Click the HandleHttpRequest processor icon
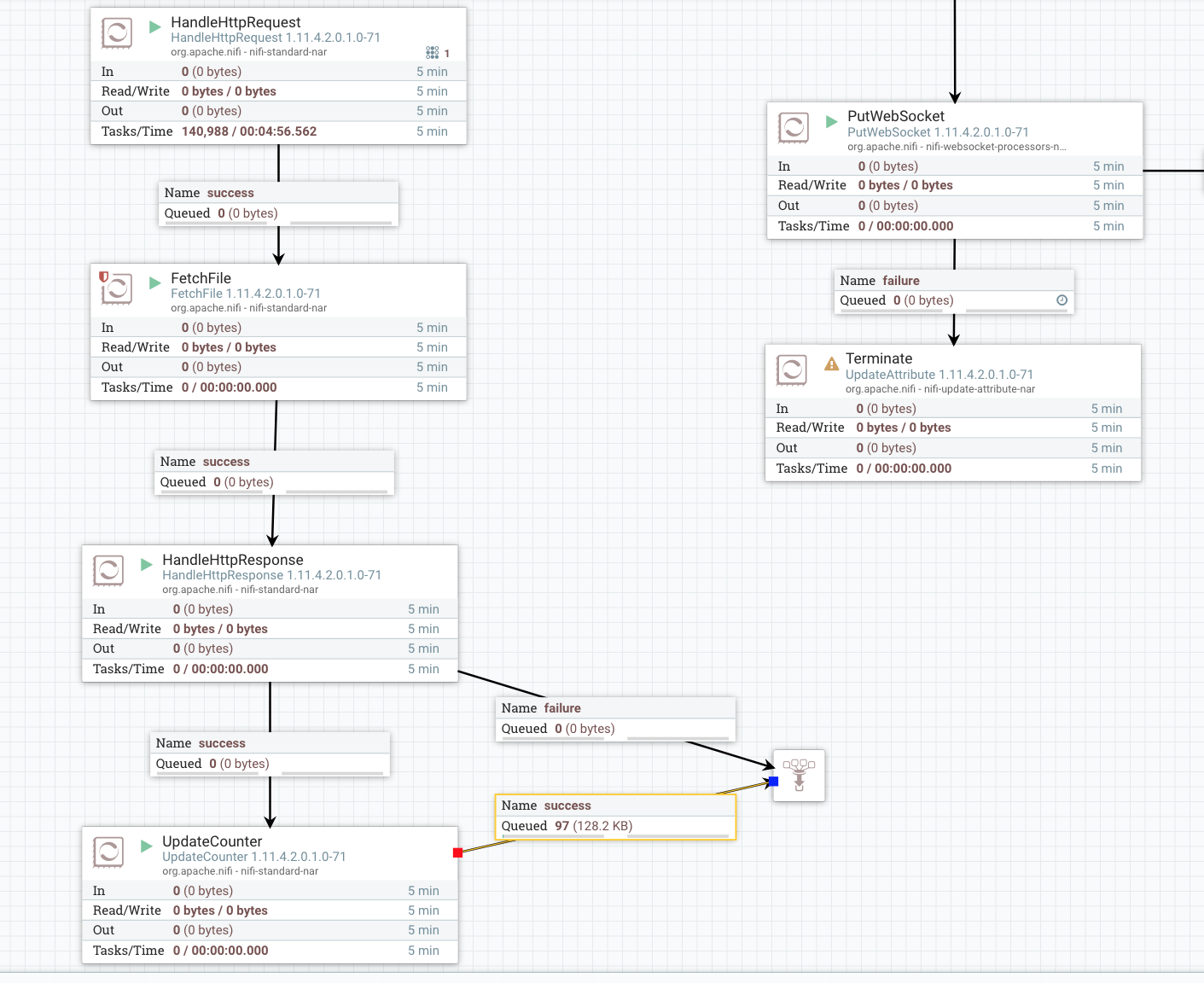Screen dimensions: 1204x983 tap(117, 33)
